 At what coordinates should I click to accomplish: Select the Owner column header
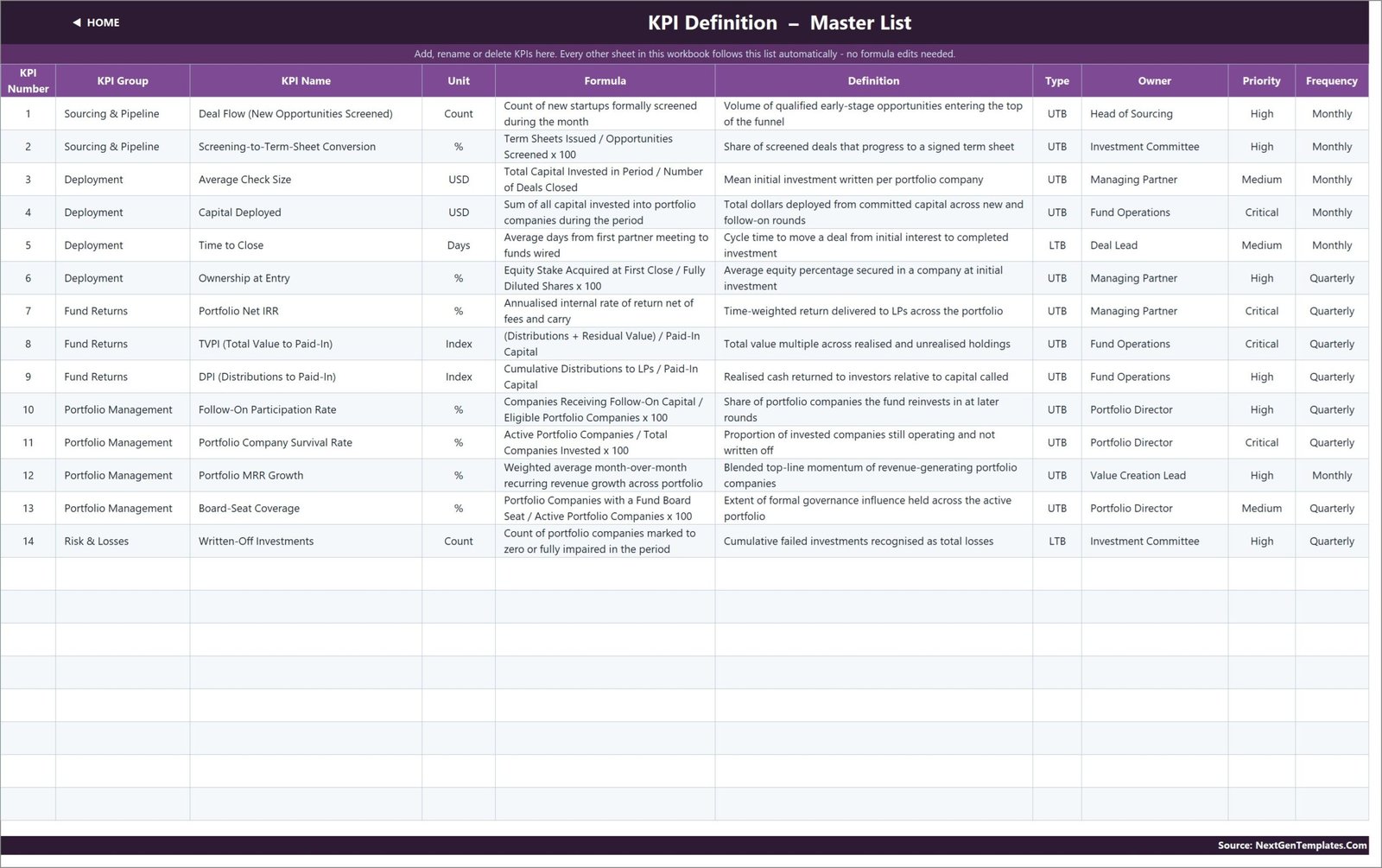click(1155, 80)
